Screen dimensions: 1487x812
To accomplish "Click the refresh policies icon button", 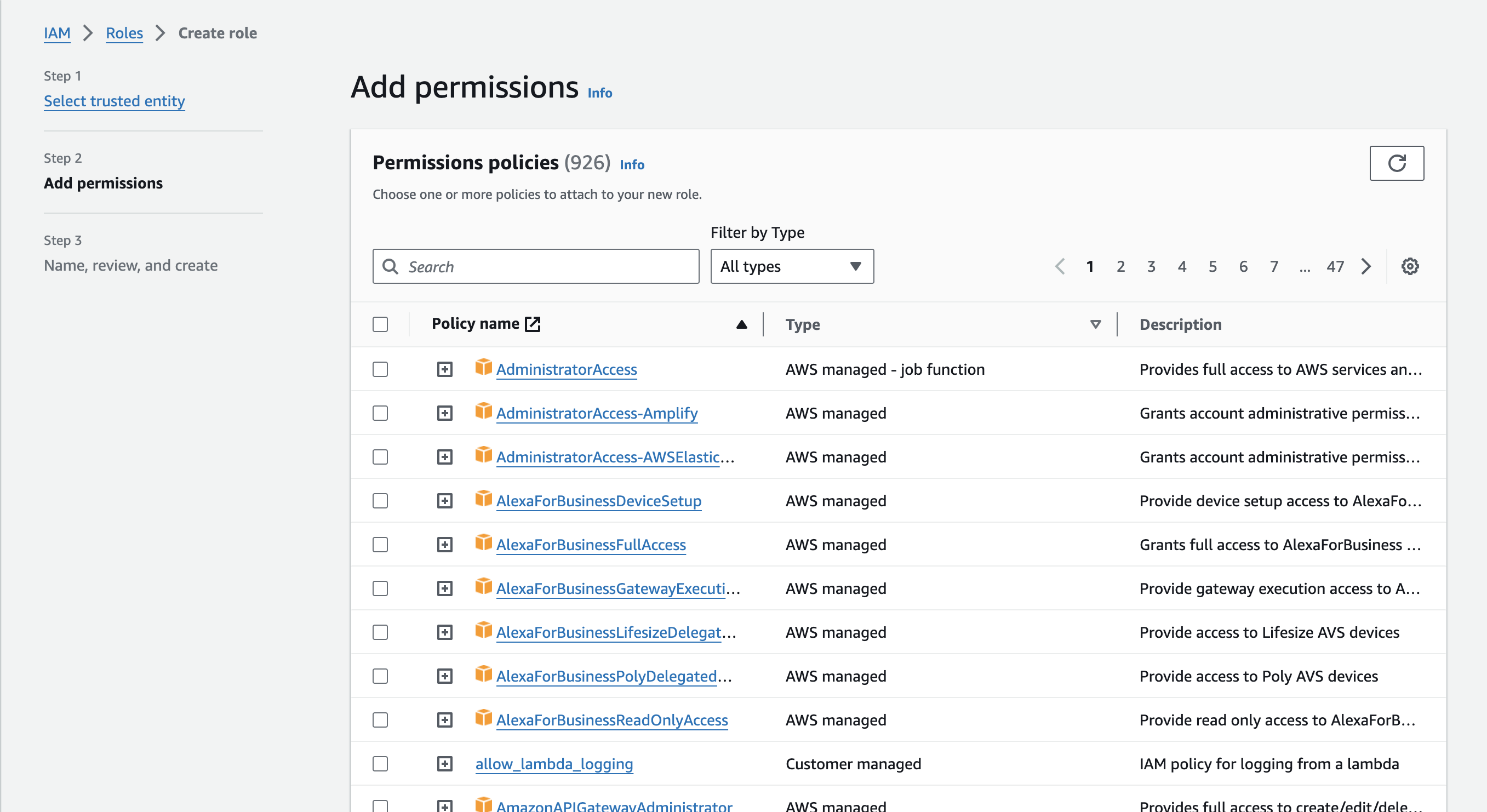I will pos(1396,163).
